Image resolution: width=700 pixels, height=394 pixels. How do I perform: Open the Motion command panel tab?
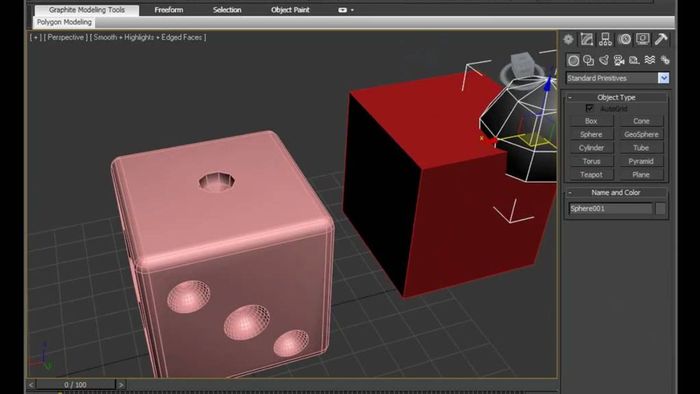pyautogui.click(x=624, y=39)
